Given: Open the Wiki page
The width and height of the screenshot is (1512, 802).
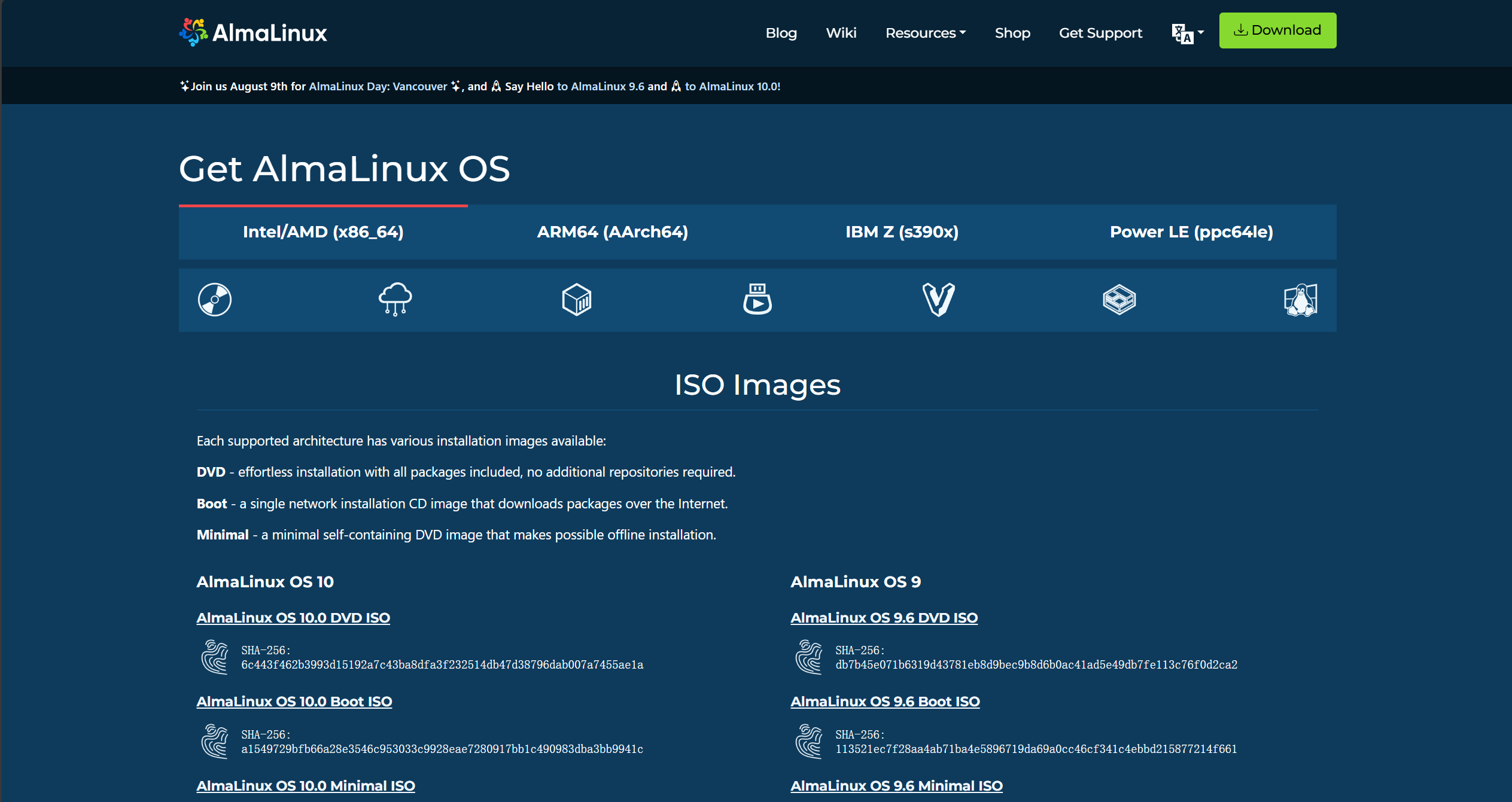Looking at the screenshot, I should pyautogui.click(x=841, y=33).
